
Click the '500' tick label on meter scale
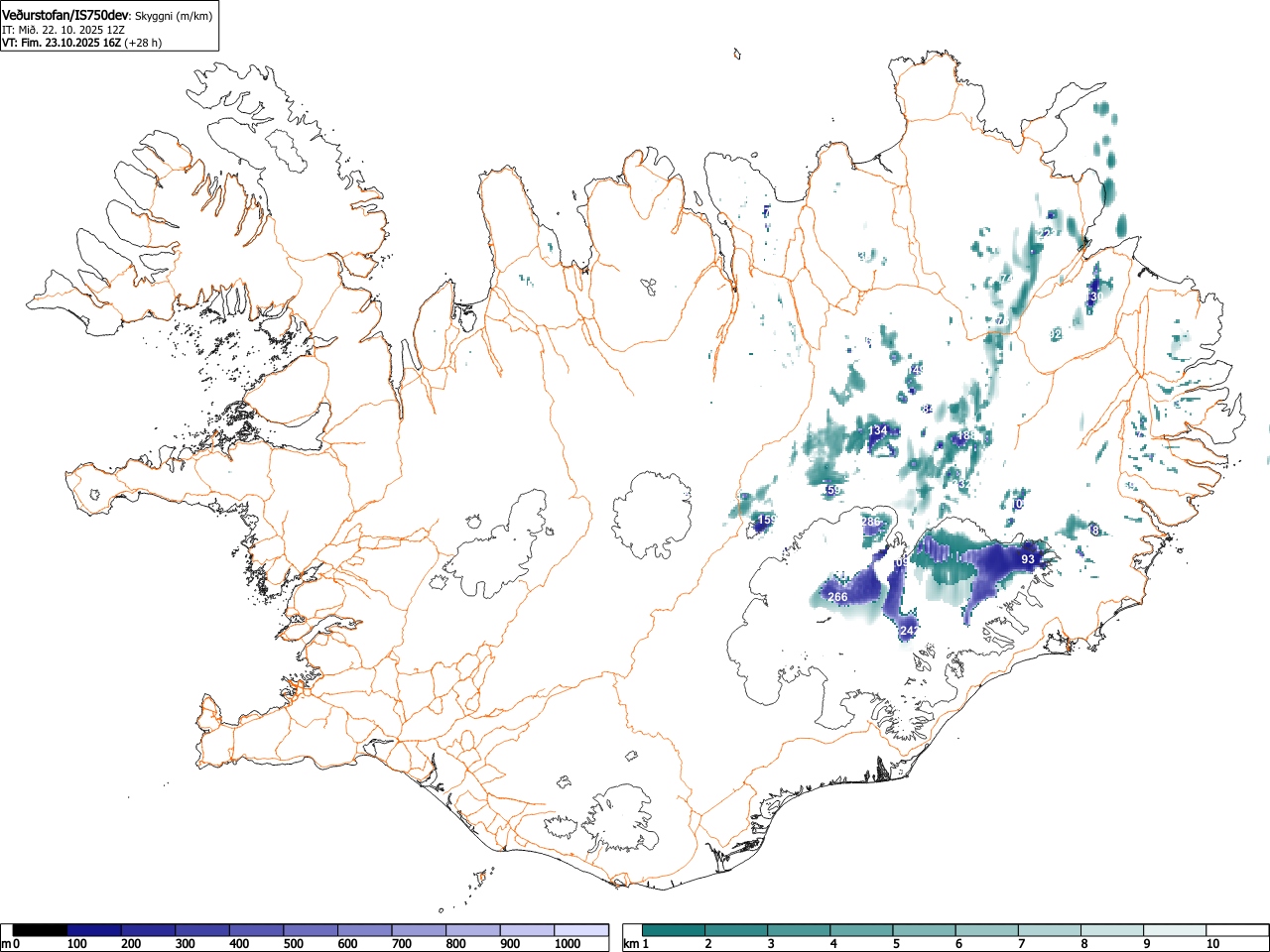click(293, 944)
